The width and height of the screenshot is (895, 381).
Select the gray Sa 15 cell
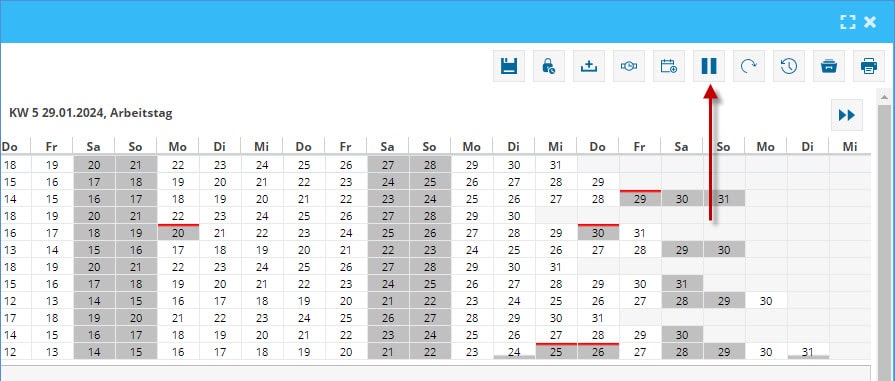(x=94, y=250)
